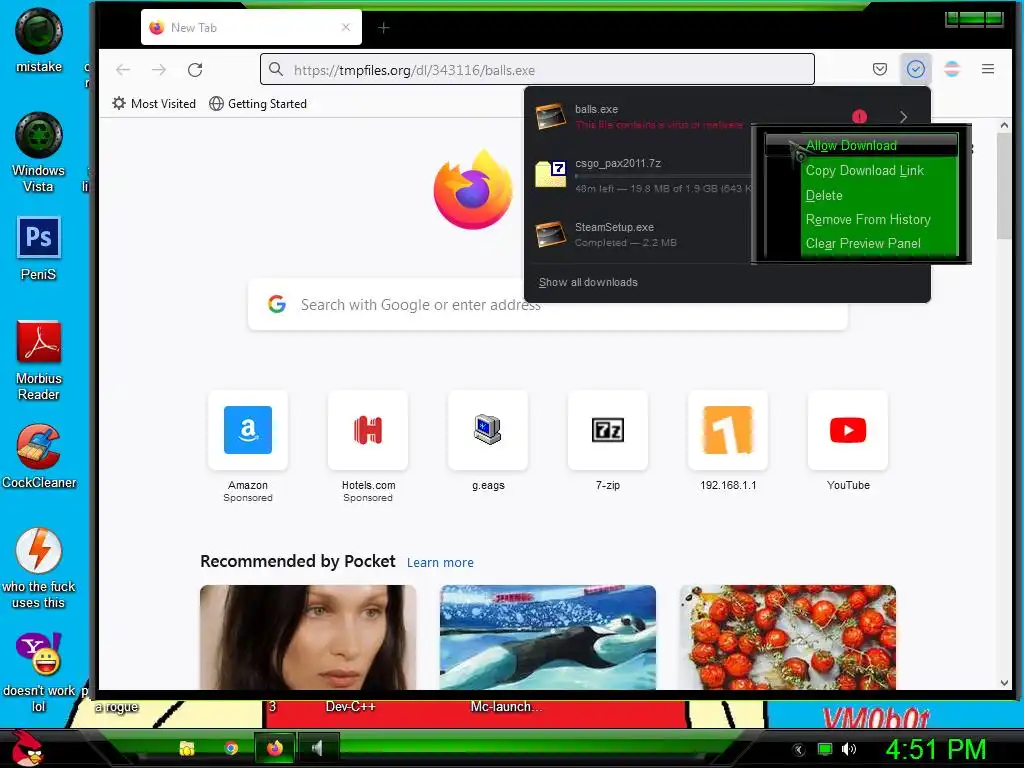Click the Learn more link next to Pocket
The height and width of the screenshot is (768, 1024).
[x=440, y=562]
